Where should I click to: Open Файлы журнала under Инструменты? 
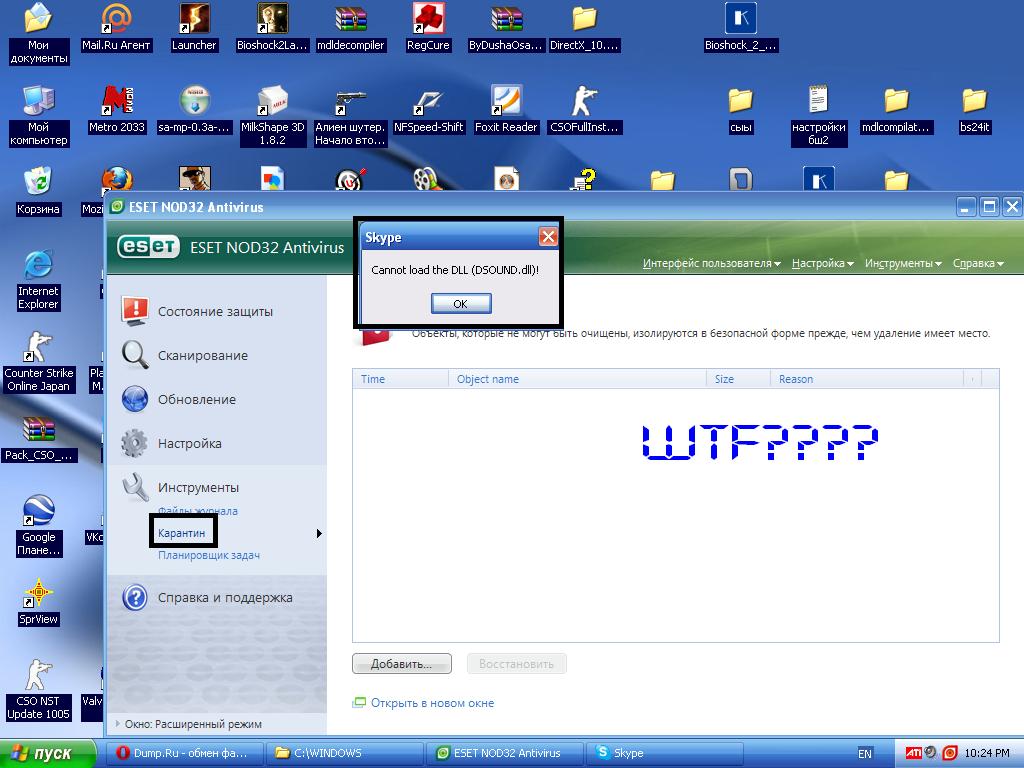pos(198,511)
